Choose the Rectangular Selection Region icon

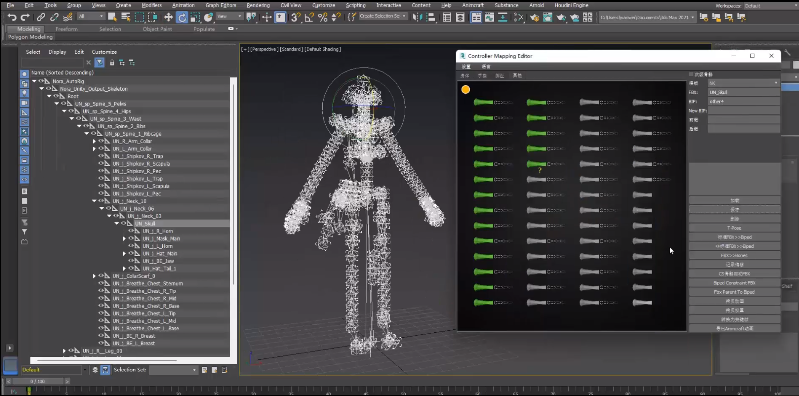pos(139,17)
